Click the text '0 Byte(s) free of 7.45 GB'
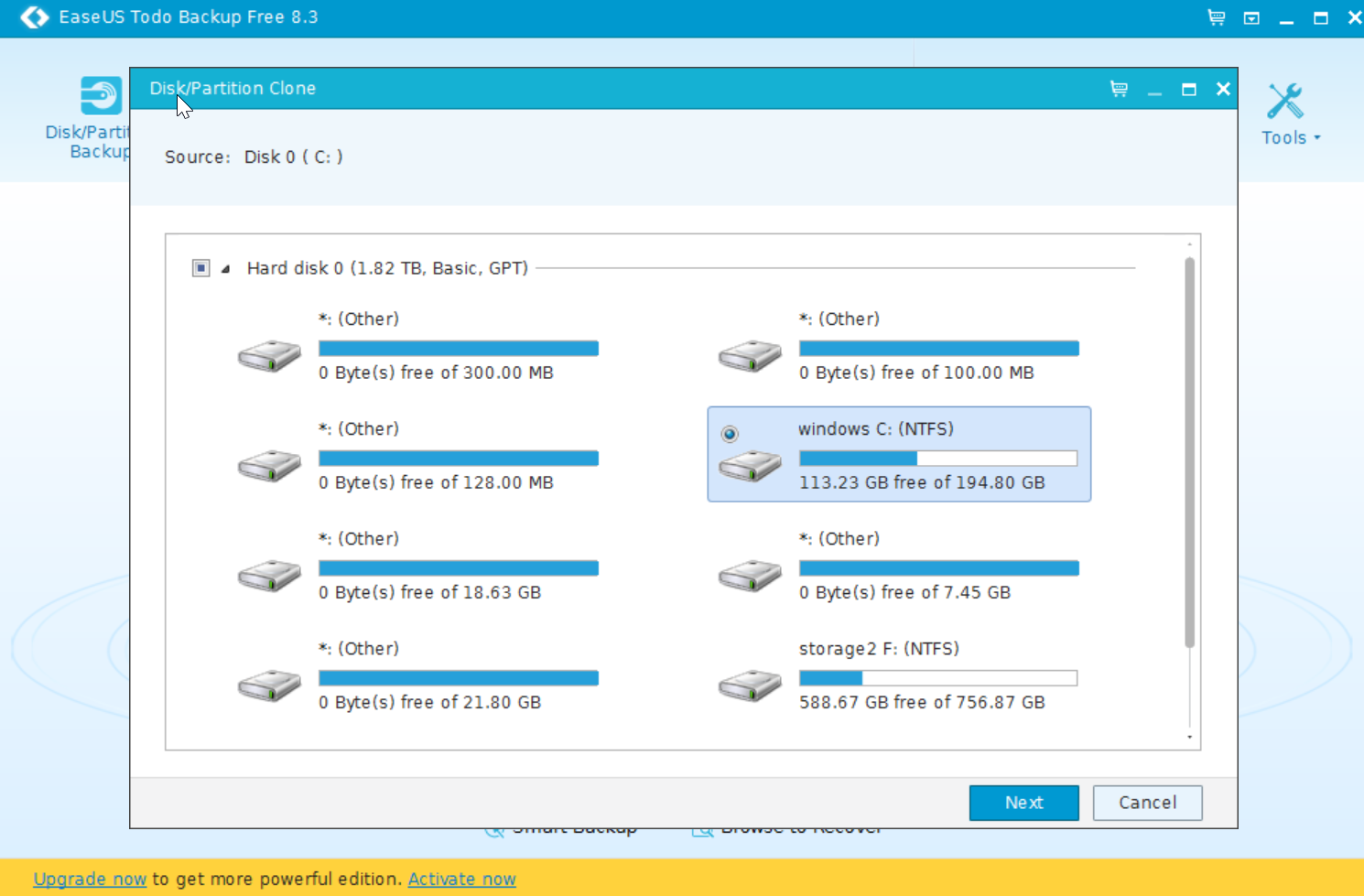This screenshot has height=896, width=1364. [x=904, y=592]
